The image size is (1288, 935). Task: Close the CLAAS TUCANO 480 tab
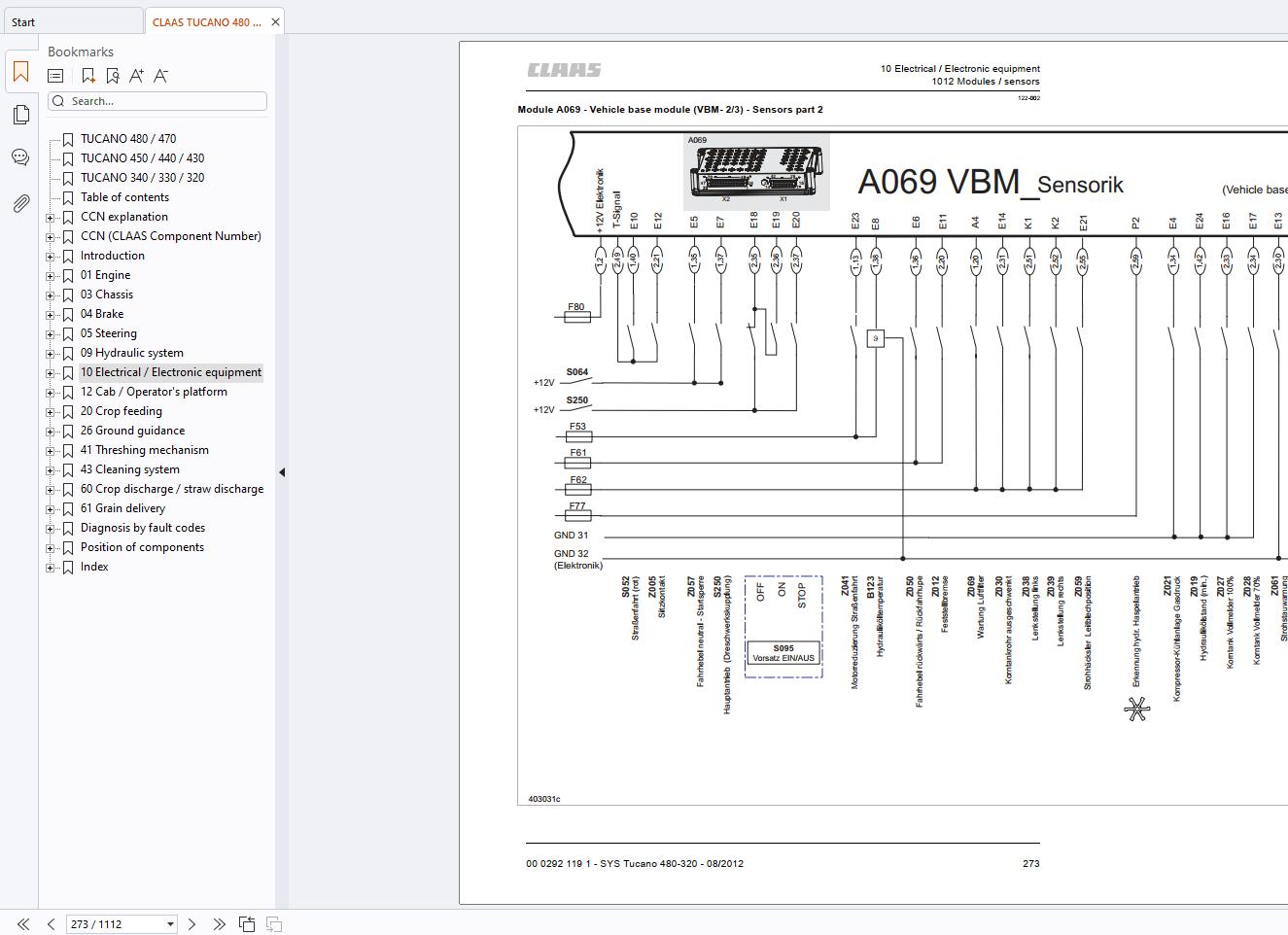(275, 22)
